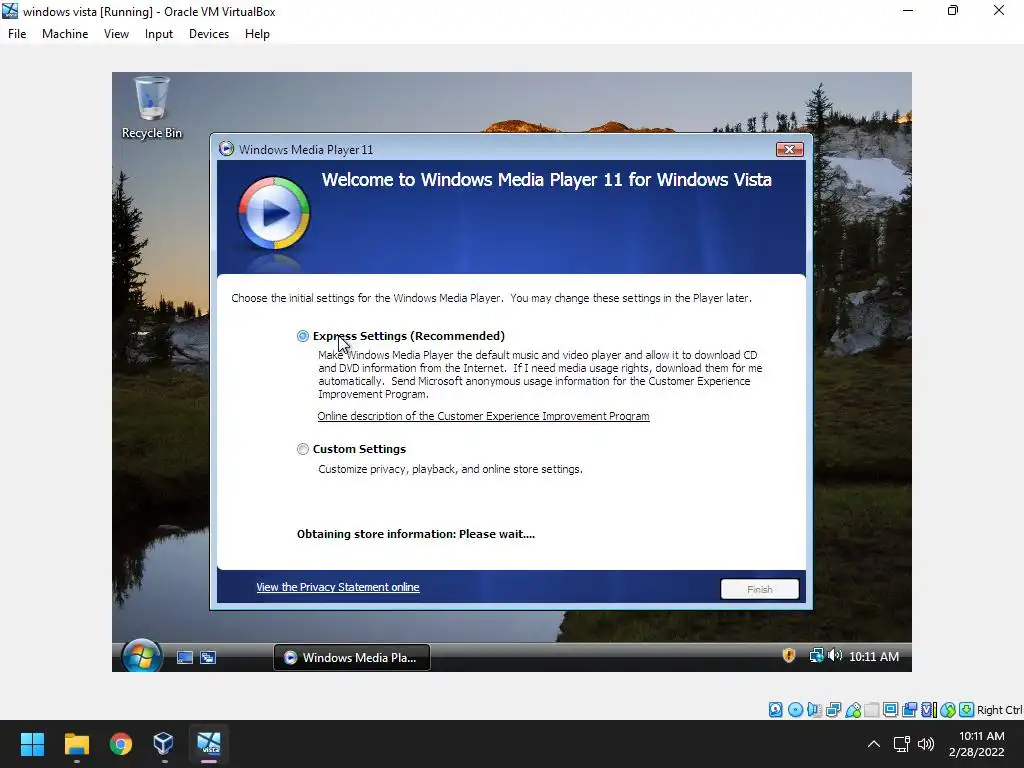1024x768 pixels.
Task: Open the Input menu
Action: pos(159,34)
